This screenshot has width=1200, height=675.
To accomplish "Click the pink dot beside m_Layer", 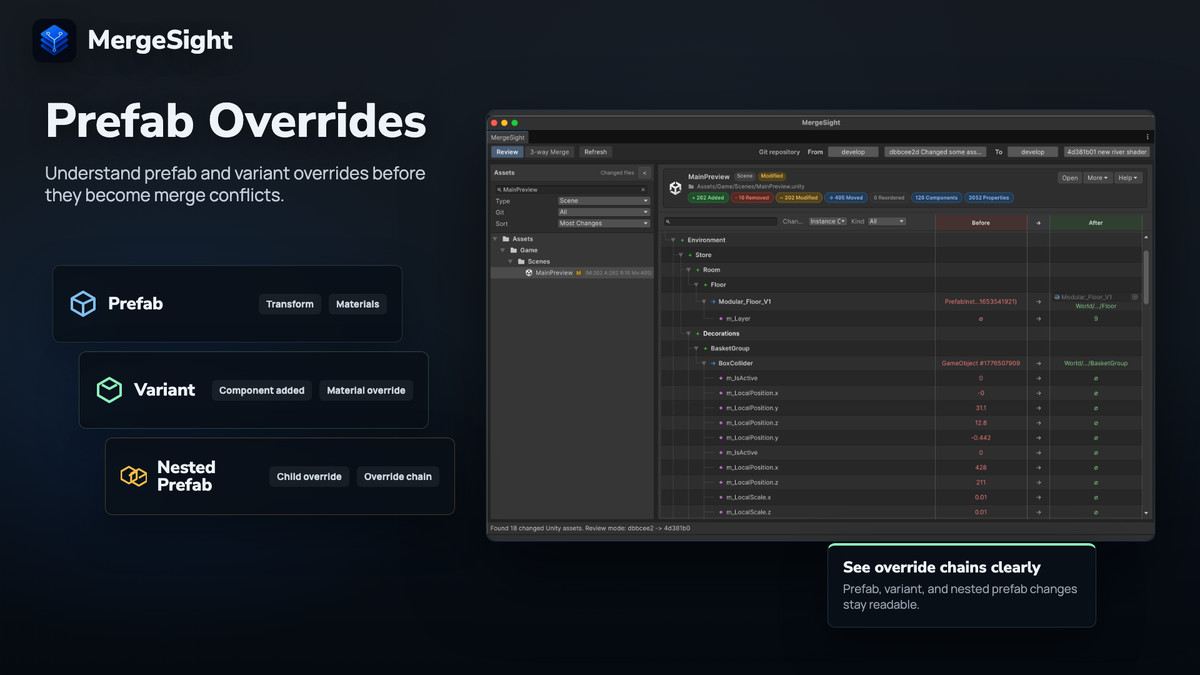I will (721, 319).
